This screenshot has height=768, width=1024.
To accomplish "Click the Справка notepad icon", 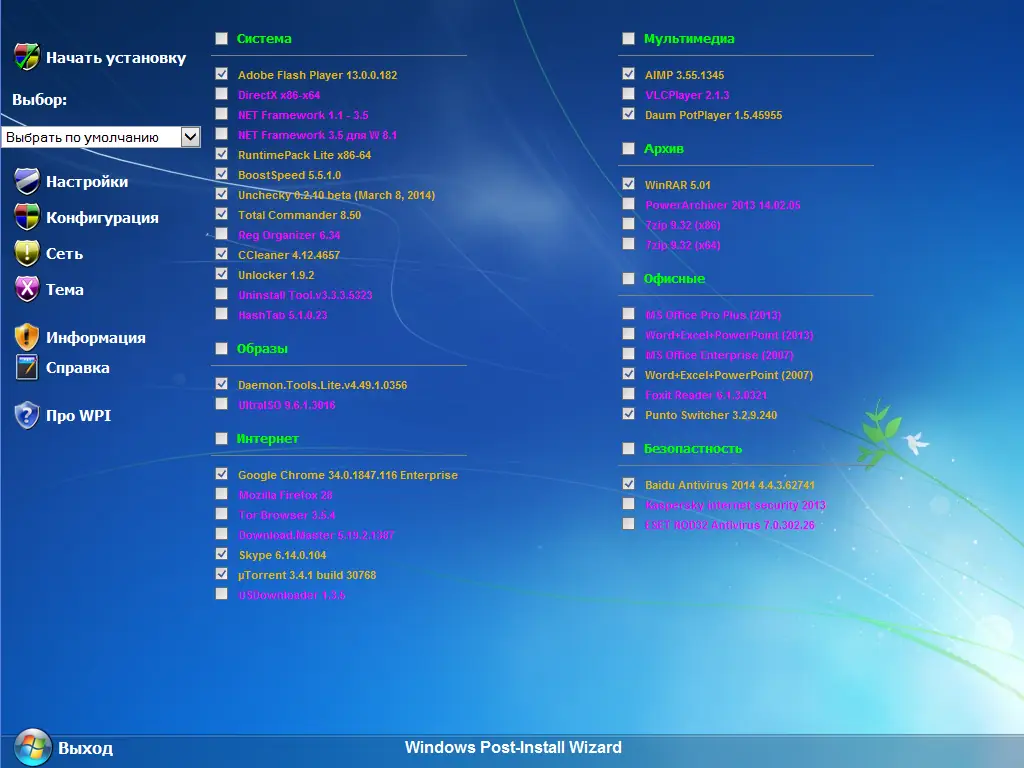I will [x=27, y=367].
